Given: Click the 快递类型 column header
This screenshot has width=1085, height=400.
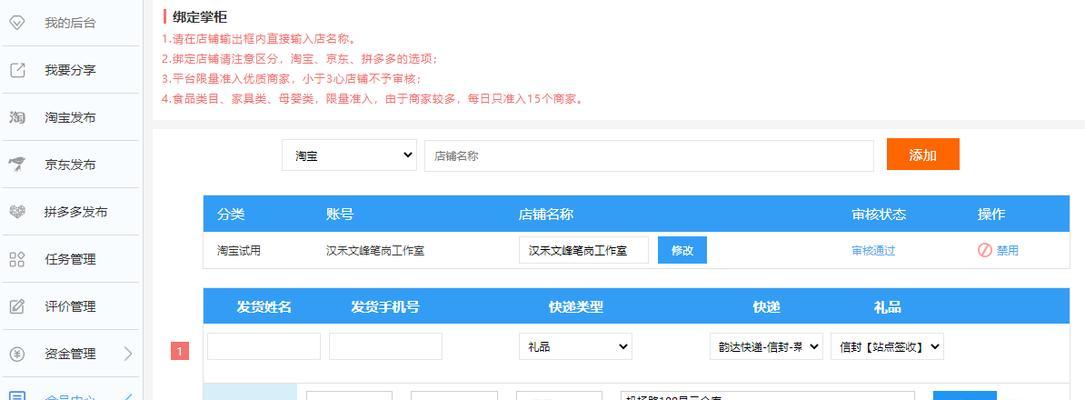Looking at the screenshot, I should (x=576, y=307).
